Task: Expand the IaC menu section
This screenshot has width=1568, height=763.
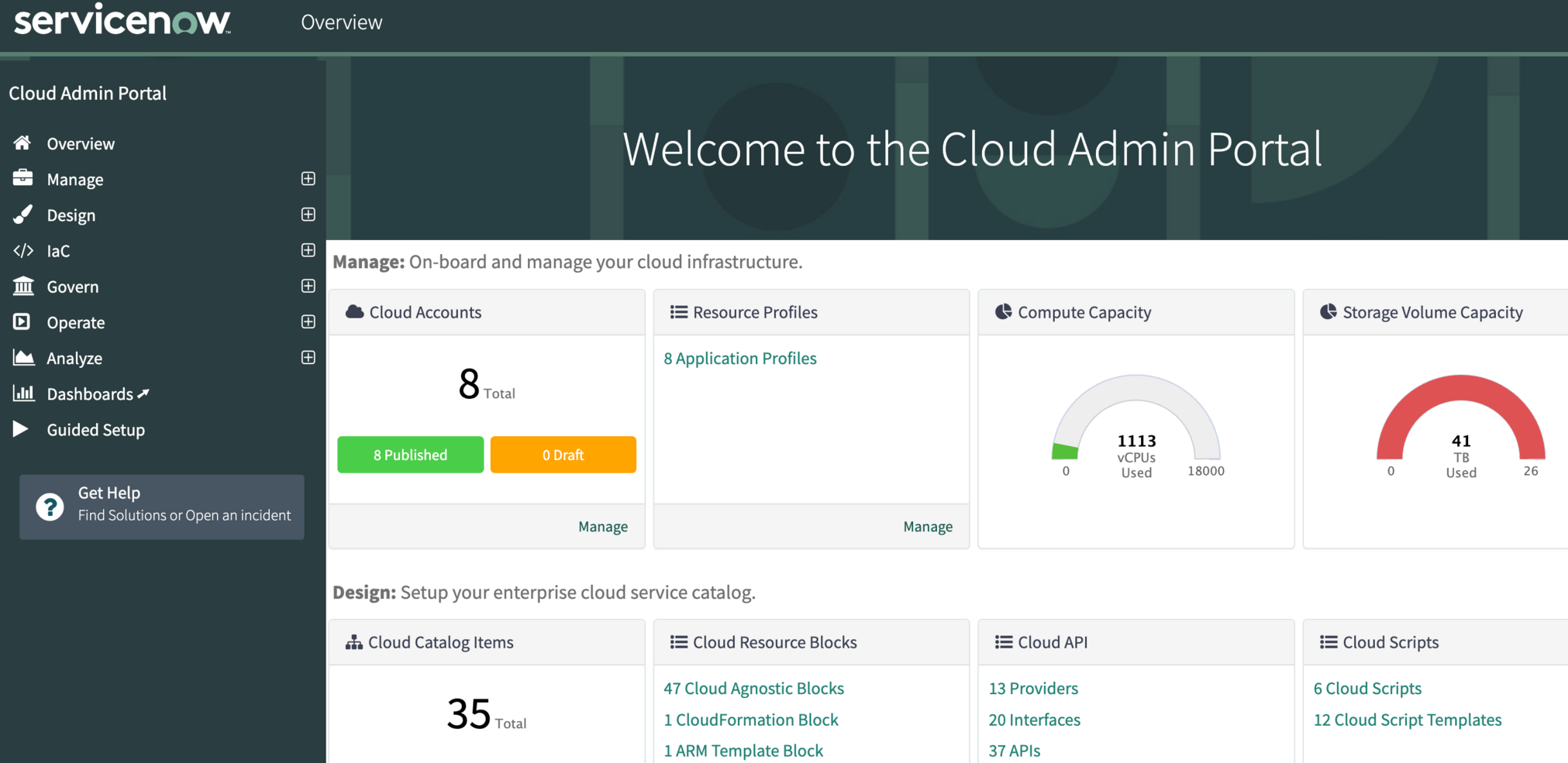Action: pos(308,250)
